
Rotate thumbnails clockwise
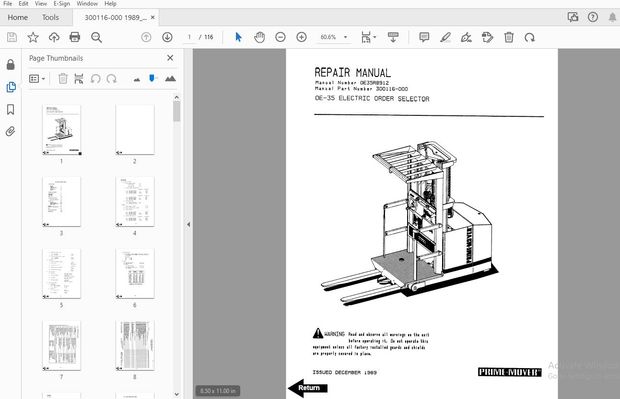click(112, 79)
